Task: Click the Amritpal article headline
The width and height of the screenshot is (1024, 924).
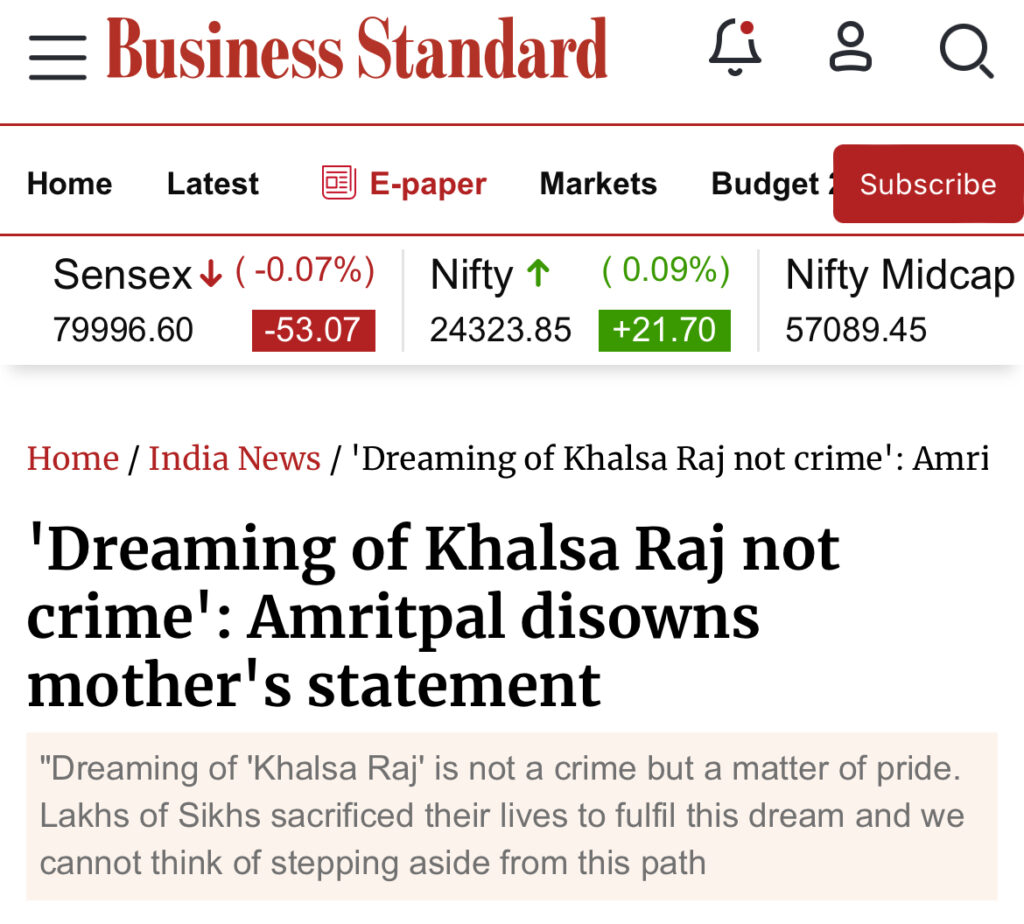Action: point(434,616)
